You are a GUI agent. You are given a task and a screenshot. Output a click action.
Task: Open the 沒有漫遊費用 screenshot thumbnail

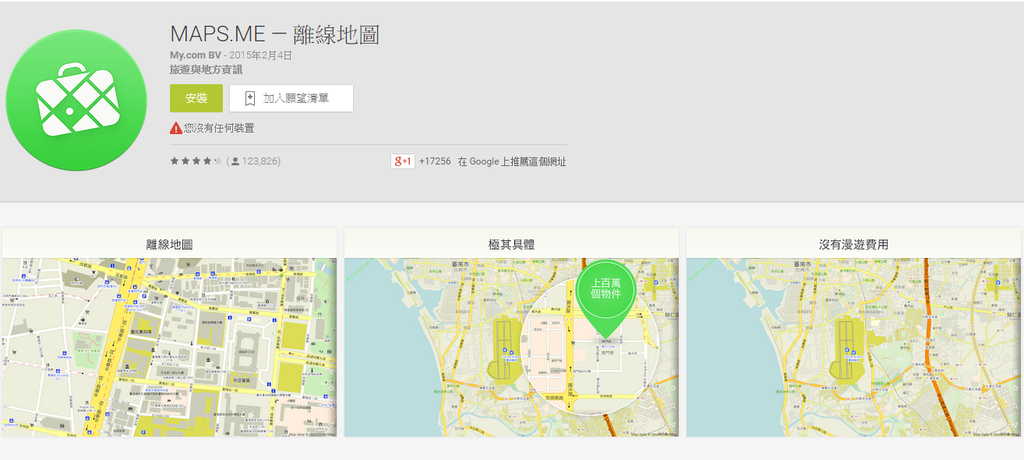pos(855,332)
